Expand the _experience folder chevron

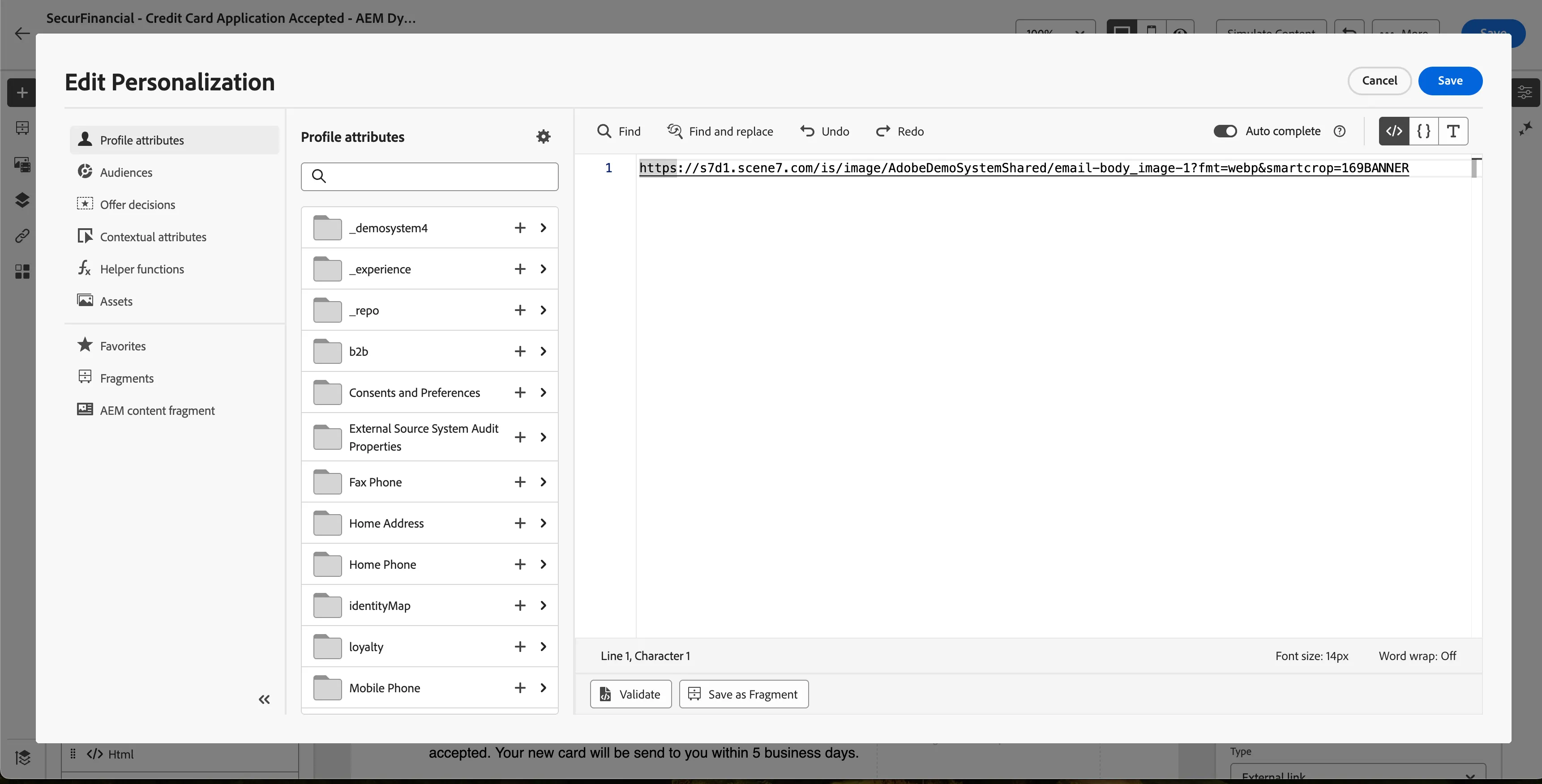pyautogui.click(x=543, y=268)
